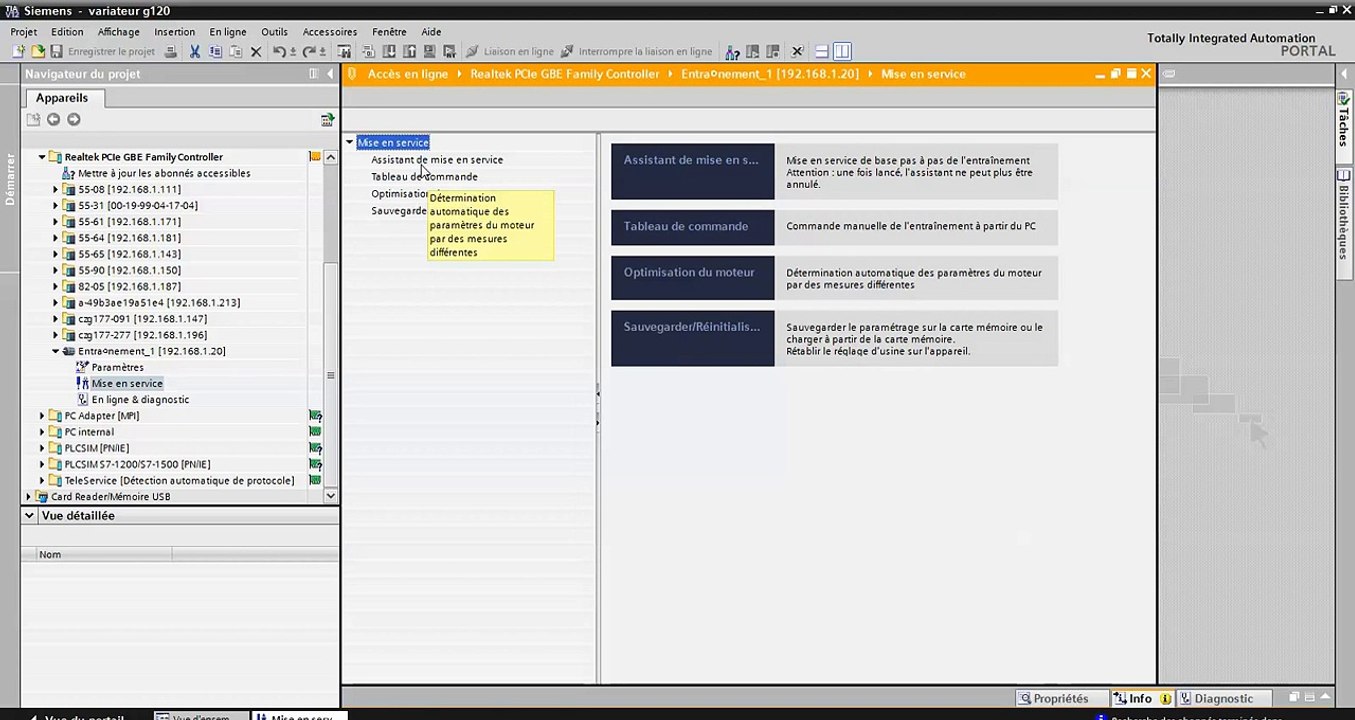Click Mettre à jour les abonnés accessibles
The image size is (1355, 720).
(x=164, y=173)
